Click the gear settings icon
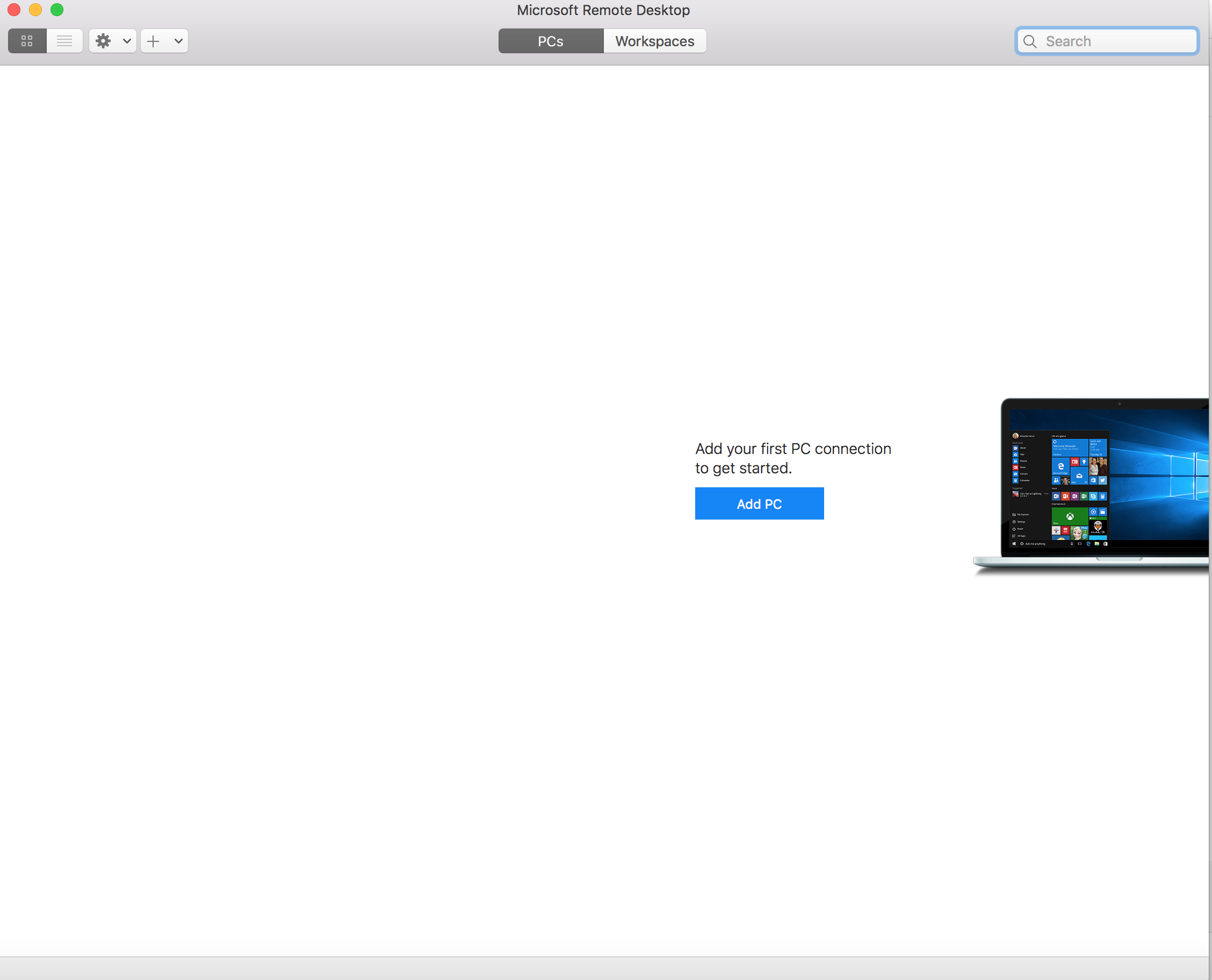This screenshot has width=1212, height=980. [103, 41]
